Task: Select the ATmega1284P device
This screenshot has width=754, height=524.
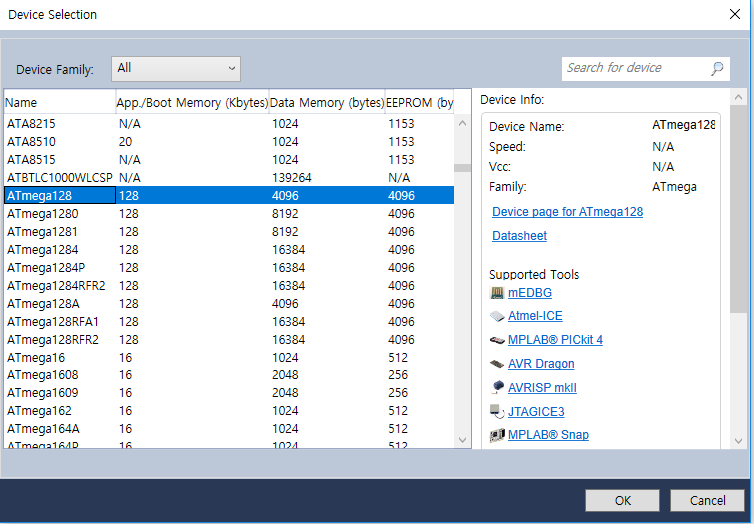Action: (x=229, y=268)
